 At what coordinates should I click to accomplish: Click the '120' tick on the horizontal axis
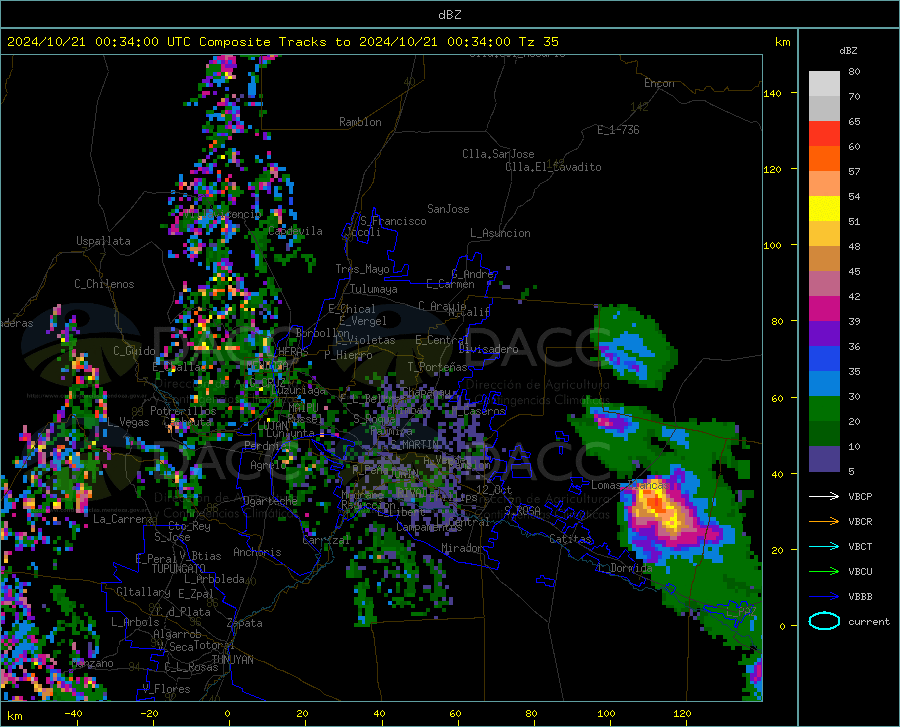(x=682, y=714)
